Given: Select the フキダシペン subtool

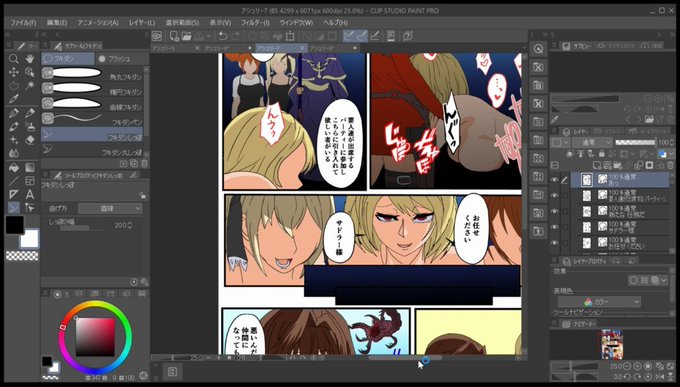Looking at the screenshot, I should [x=92, y=119].
